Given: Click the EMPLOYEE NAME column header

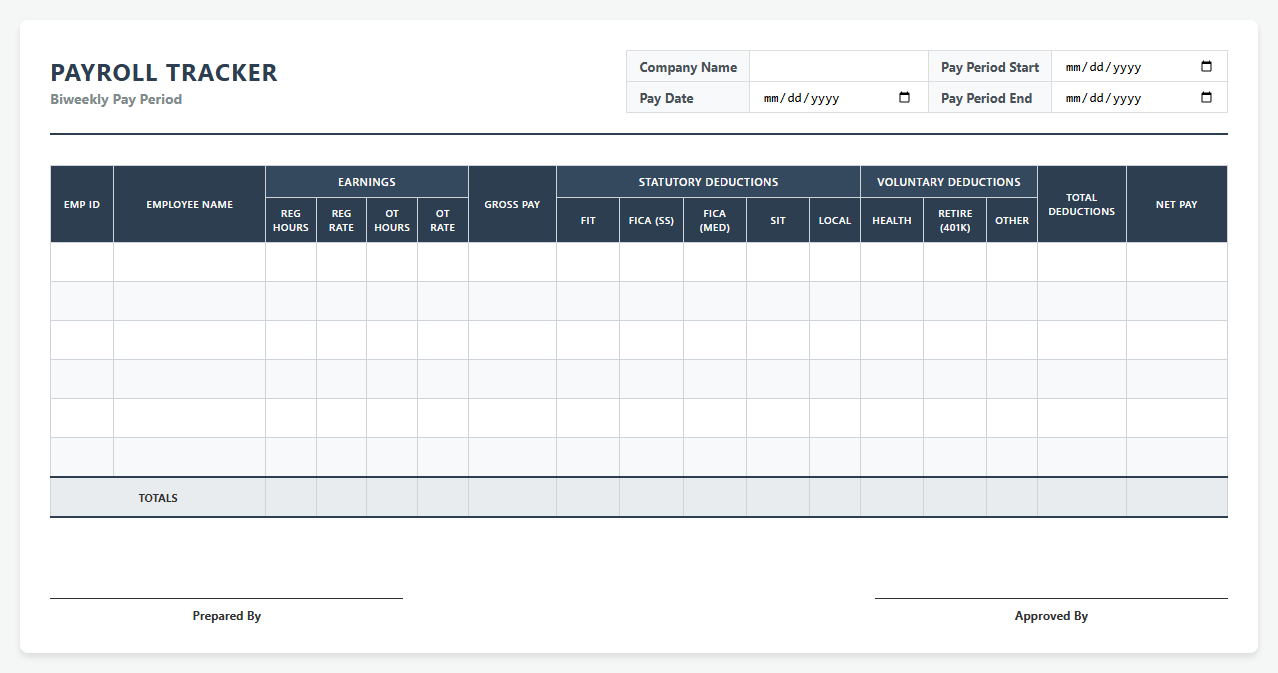Looking at the screenshot, I should click(x=189, y=204).
